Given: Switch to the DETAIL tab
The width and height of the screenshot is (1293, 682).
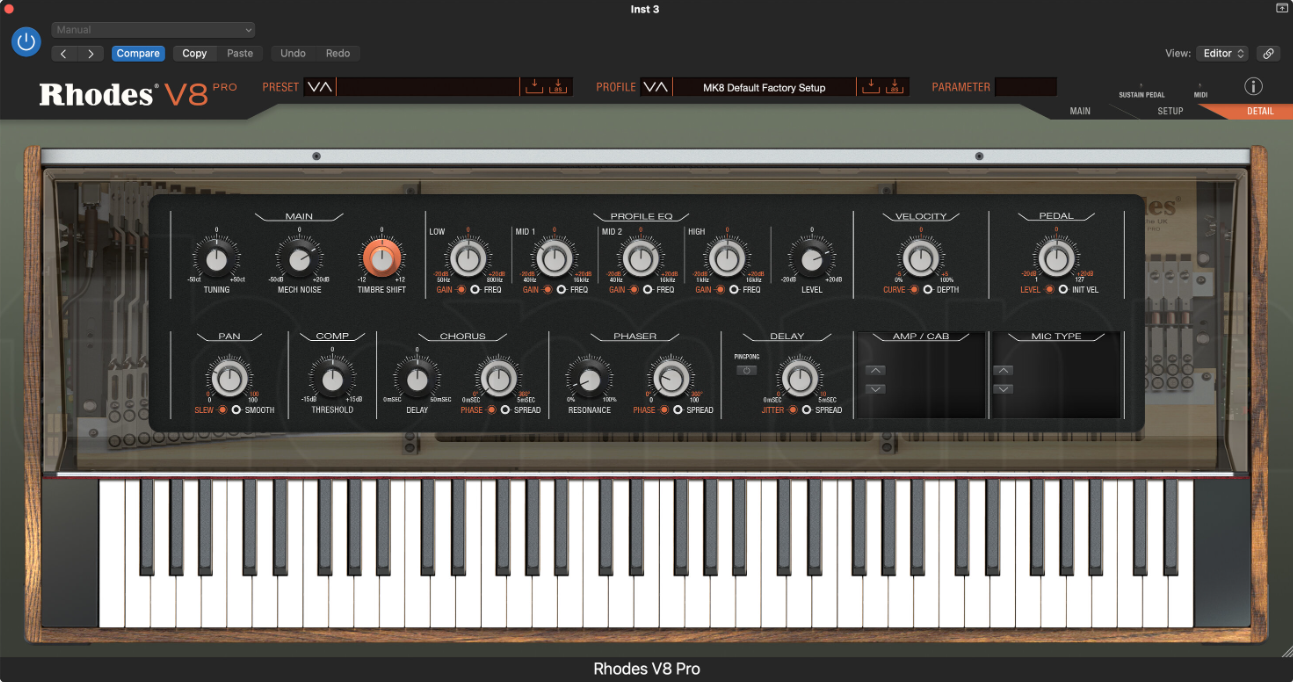Looking at the screenshot, I should (1260, 111).
